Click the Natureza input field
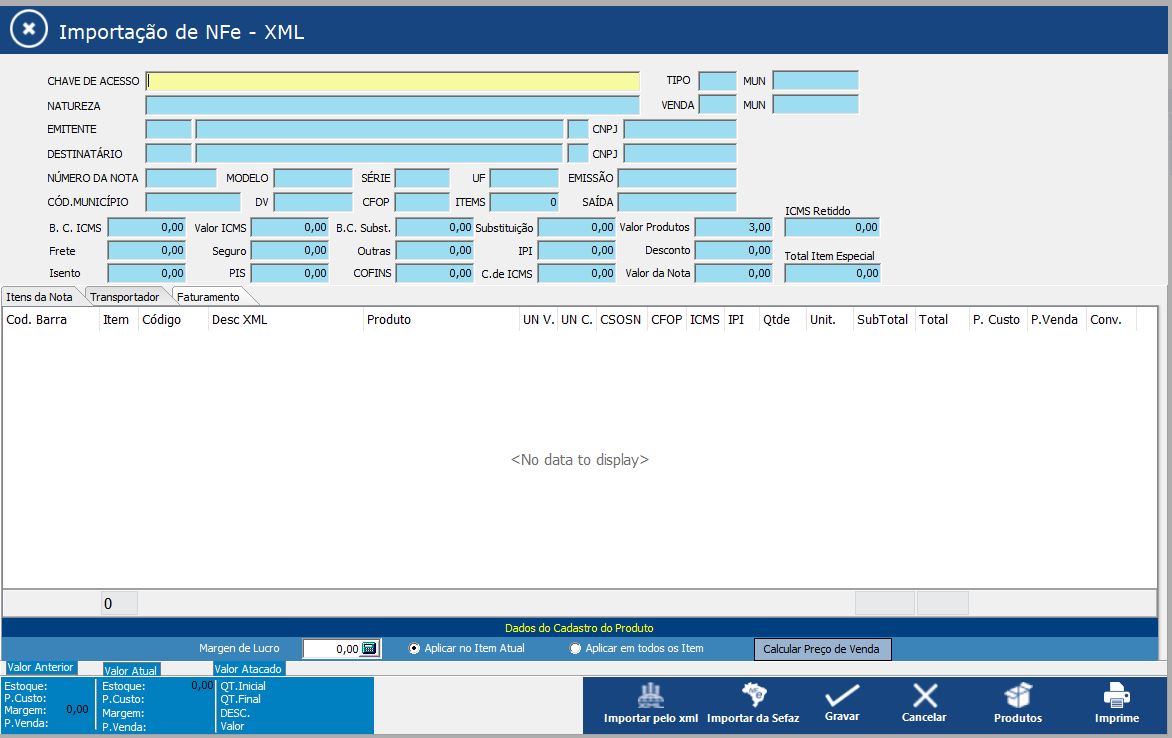Image resolution: width=1172 pixels, height=738 pixels. click(x=392, y=105)
